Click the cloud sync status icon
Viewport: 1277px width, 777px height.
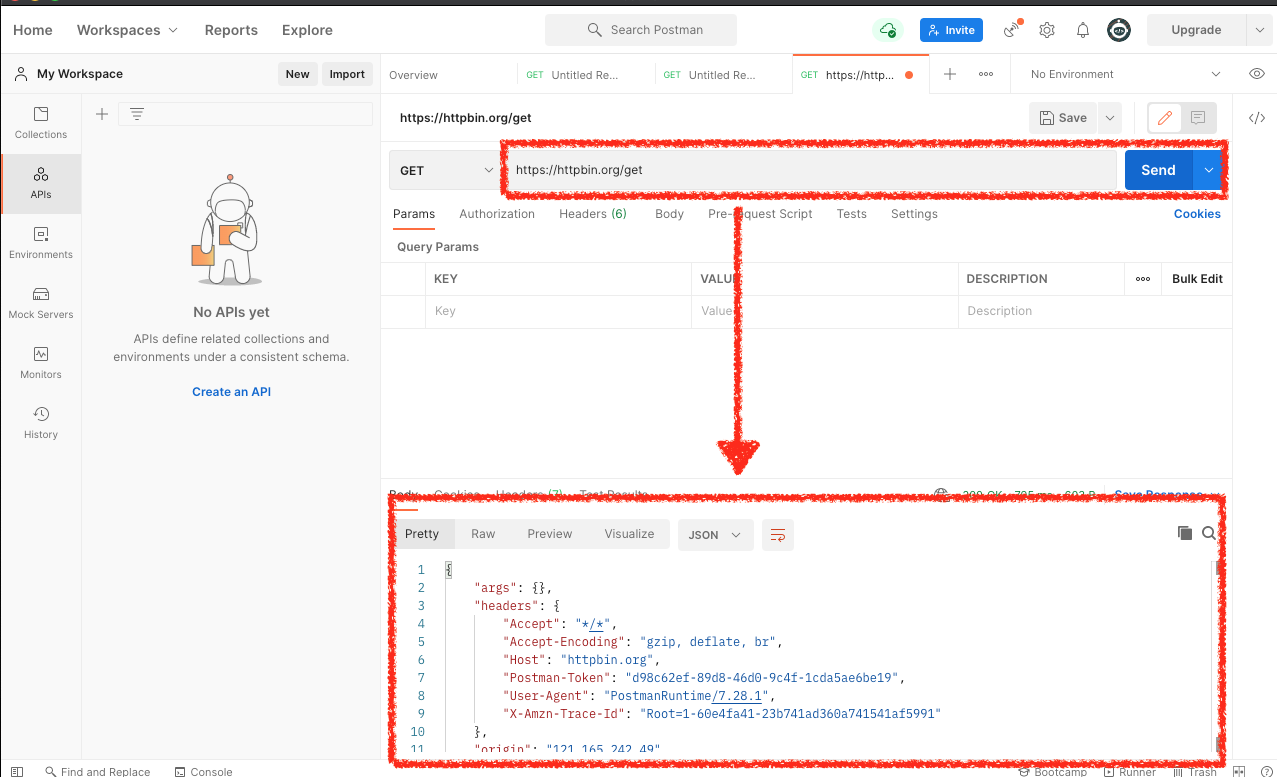888,30
